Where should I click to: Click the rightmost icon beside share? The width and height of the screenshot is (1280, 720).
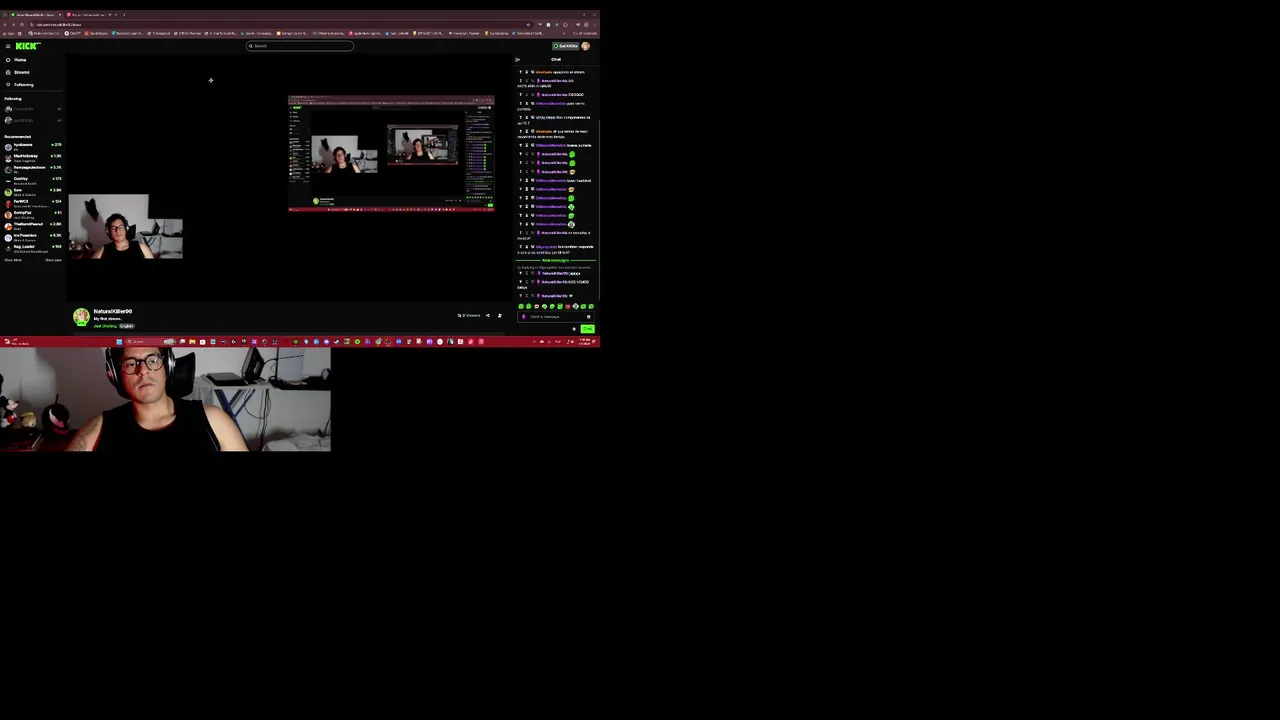coord(500,316)
